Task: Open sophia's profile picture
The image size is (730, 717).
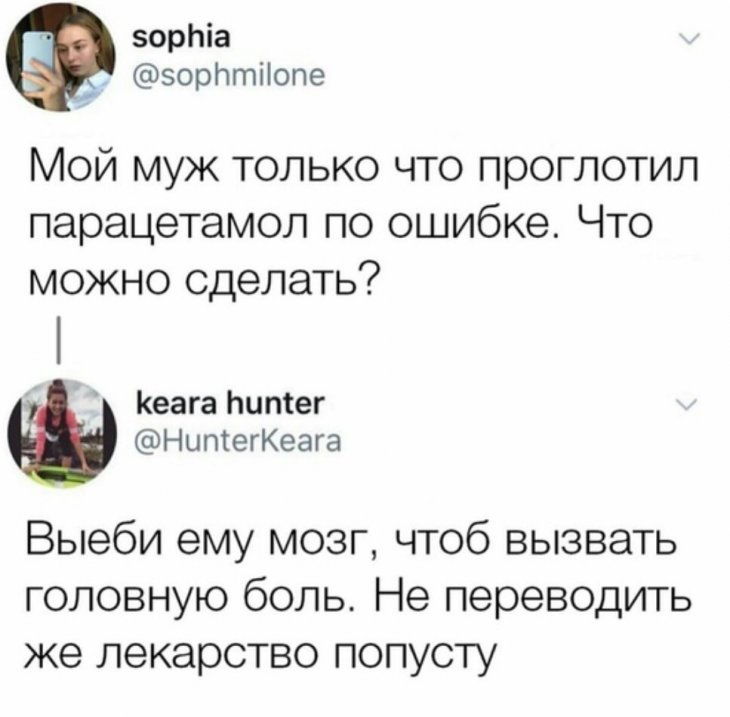Action: (61, 57)
